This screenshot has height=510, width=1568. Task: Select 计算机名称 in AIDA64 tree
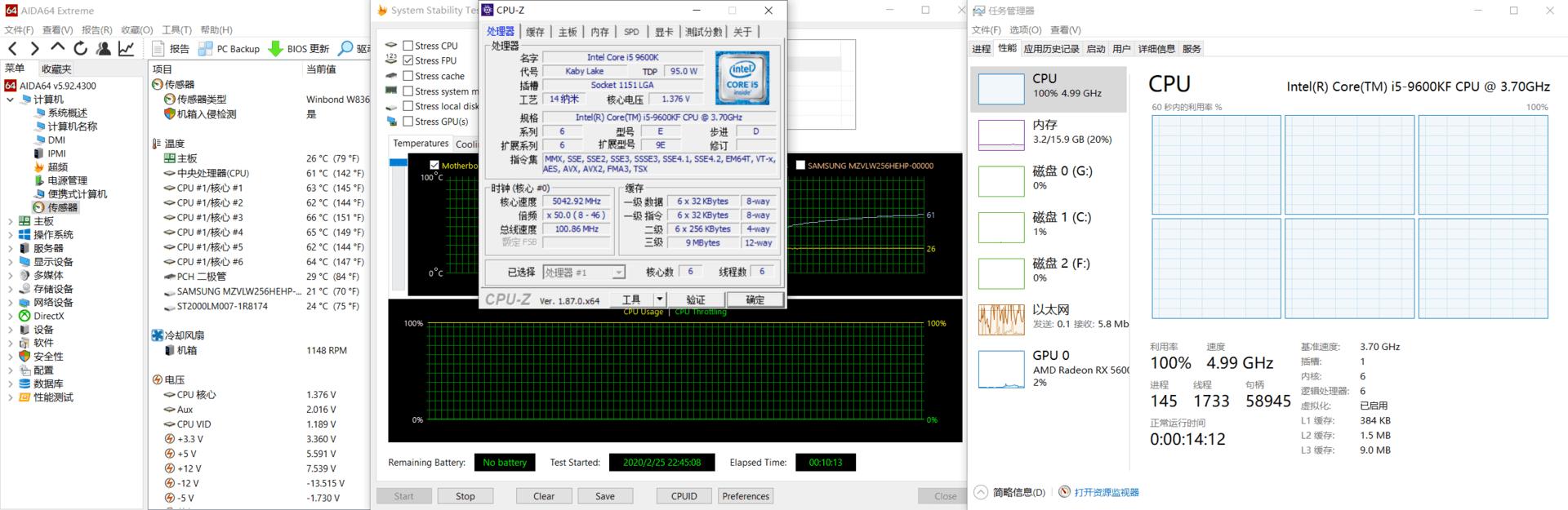[x=72, y=126]
